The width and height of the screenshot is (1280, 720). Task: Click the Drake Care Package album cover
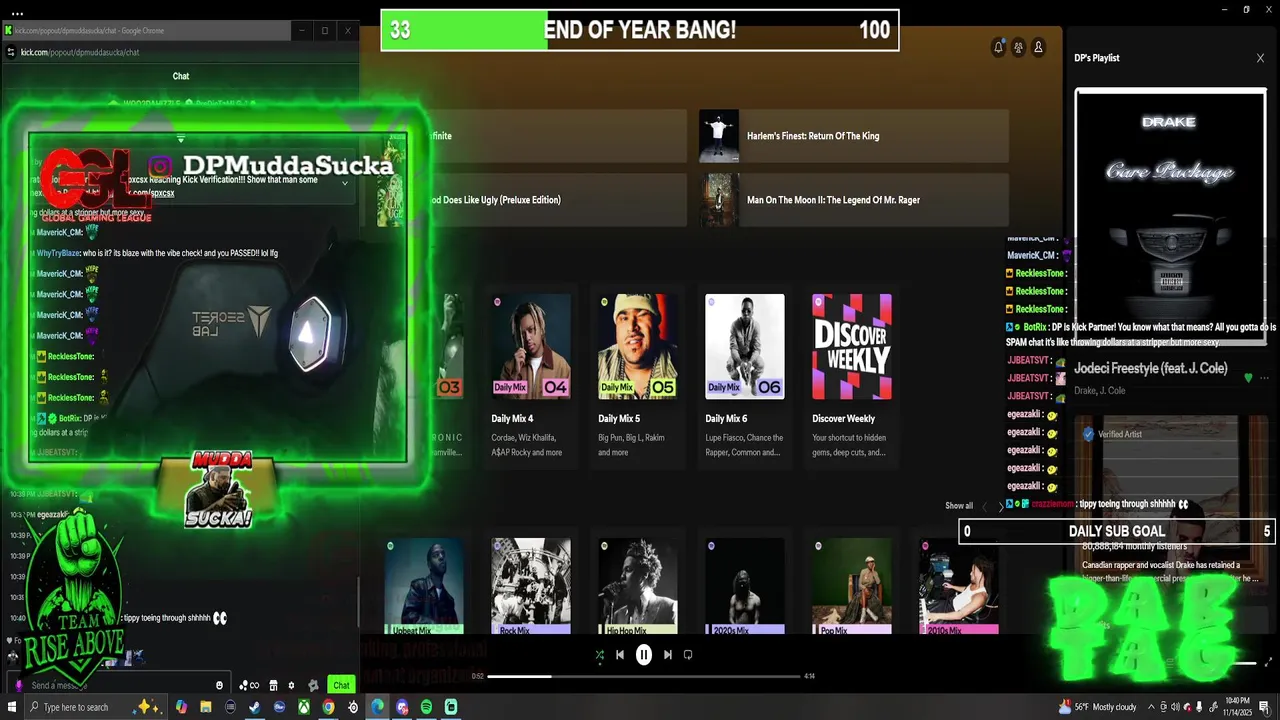tap(1170, 215)
